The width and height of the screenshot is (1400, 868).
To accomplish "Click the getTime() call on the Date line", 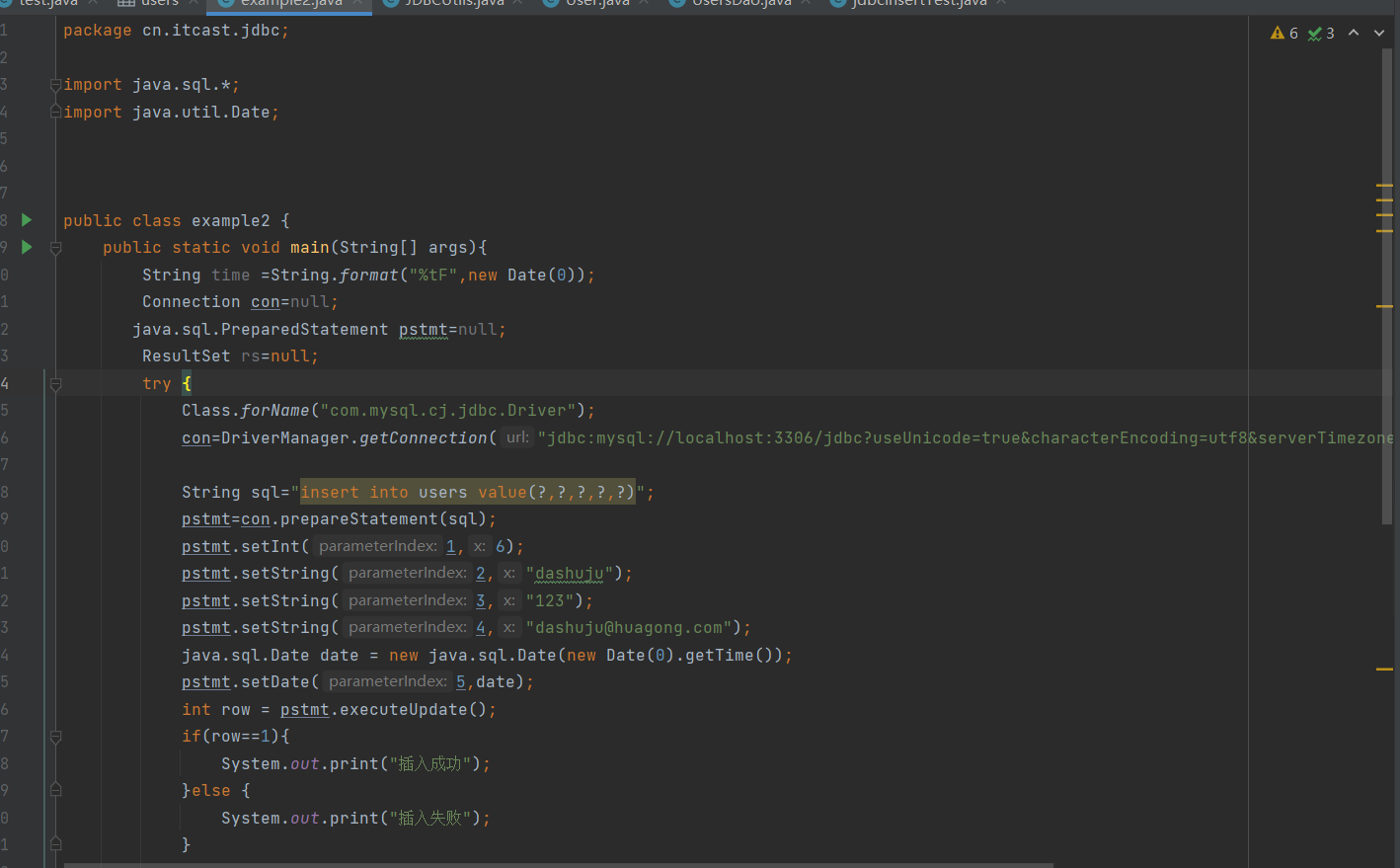I will point(729,655).
